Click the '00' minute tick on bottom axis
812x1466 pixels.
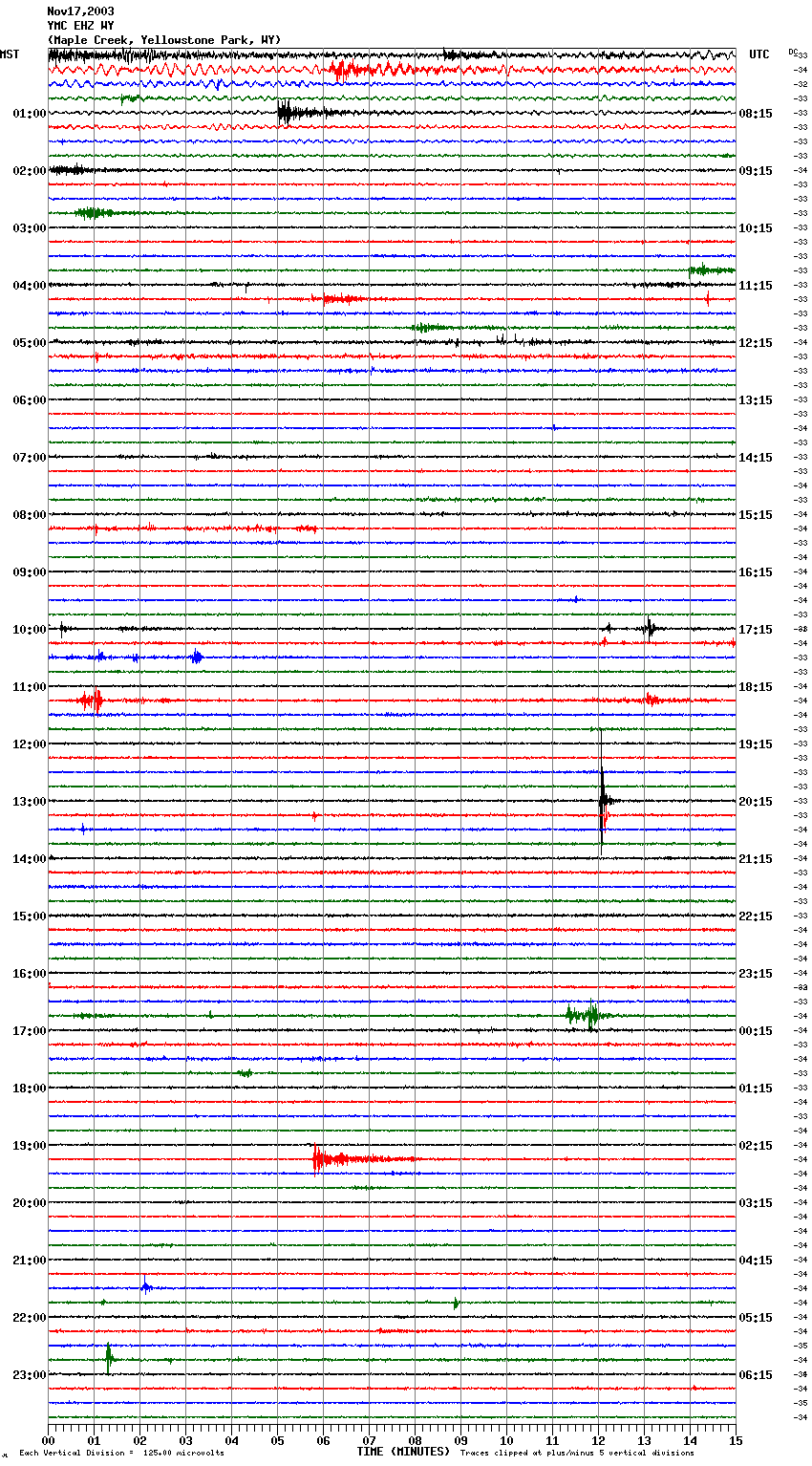tap(49, 1440)
